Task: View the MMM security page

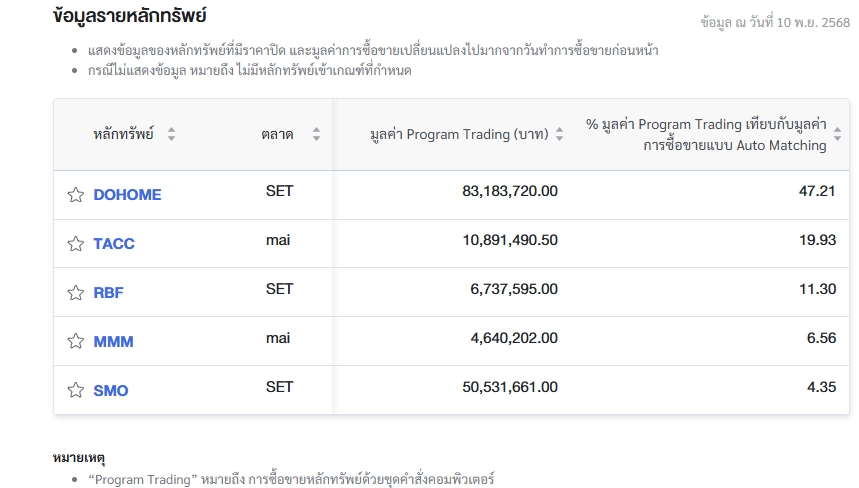Action: click(113, 342)
